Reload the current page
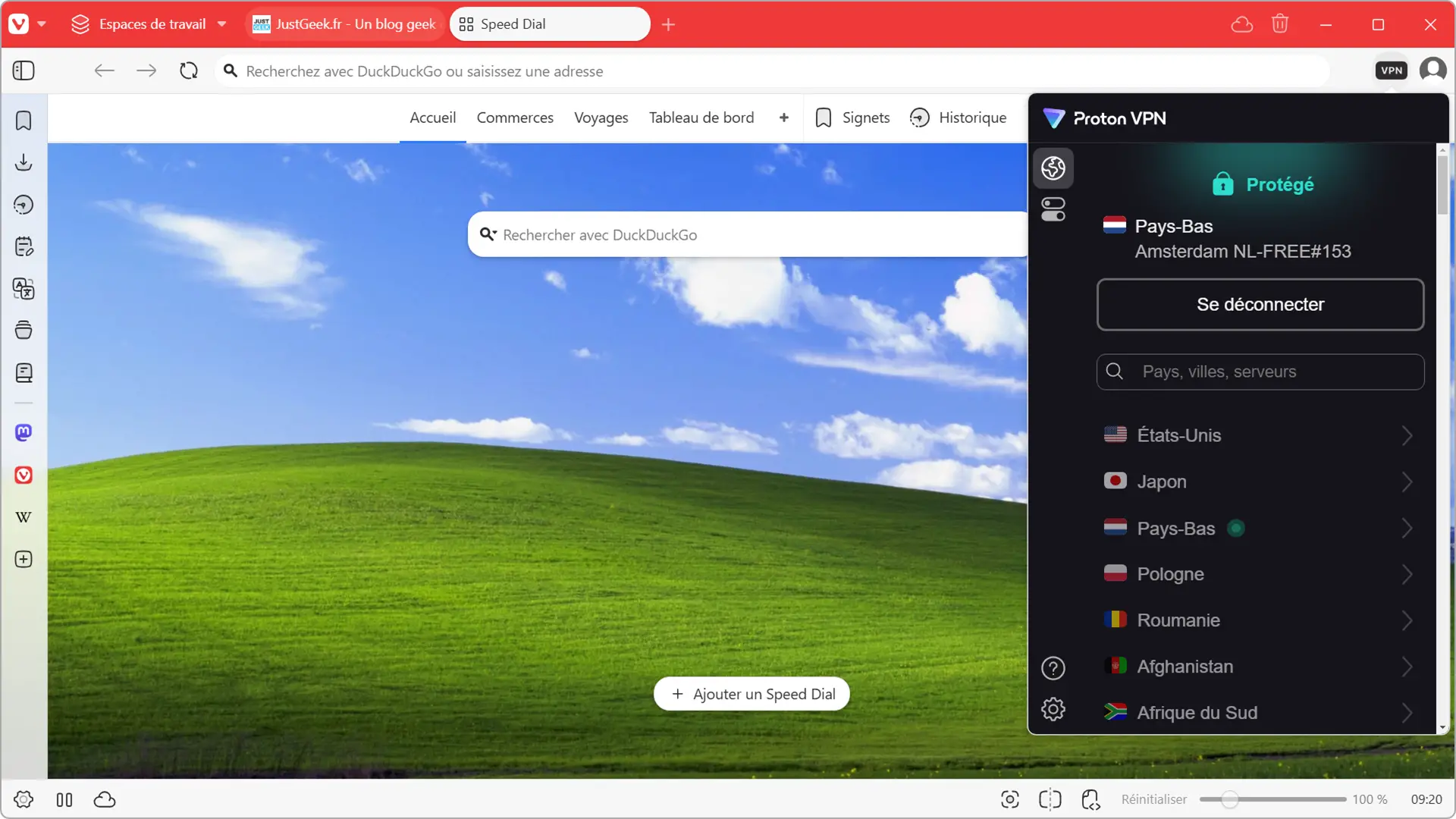 point(189,71)
